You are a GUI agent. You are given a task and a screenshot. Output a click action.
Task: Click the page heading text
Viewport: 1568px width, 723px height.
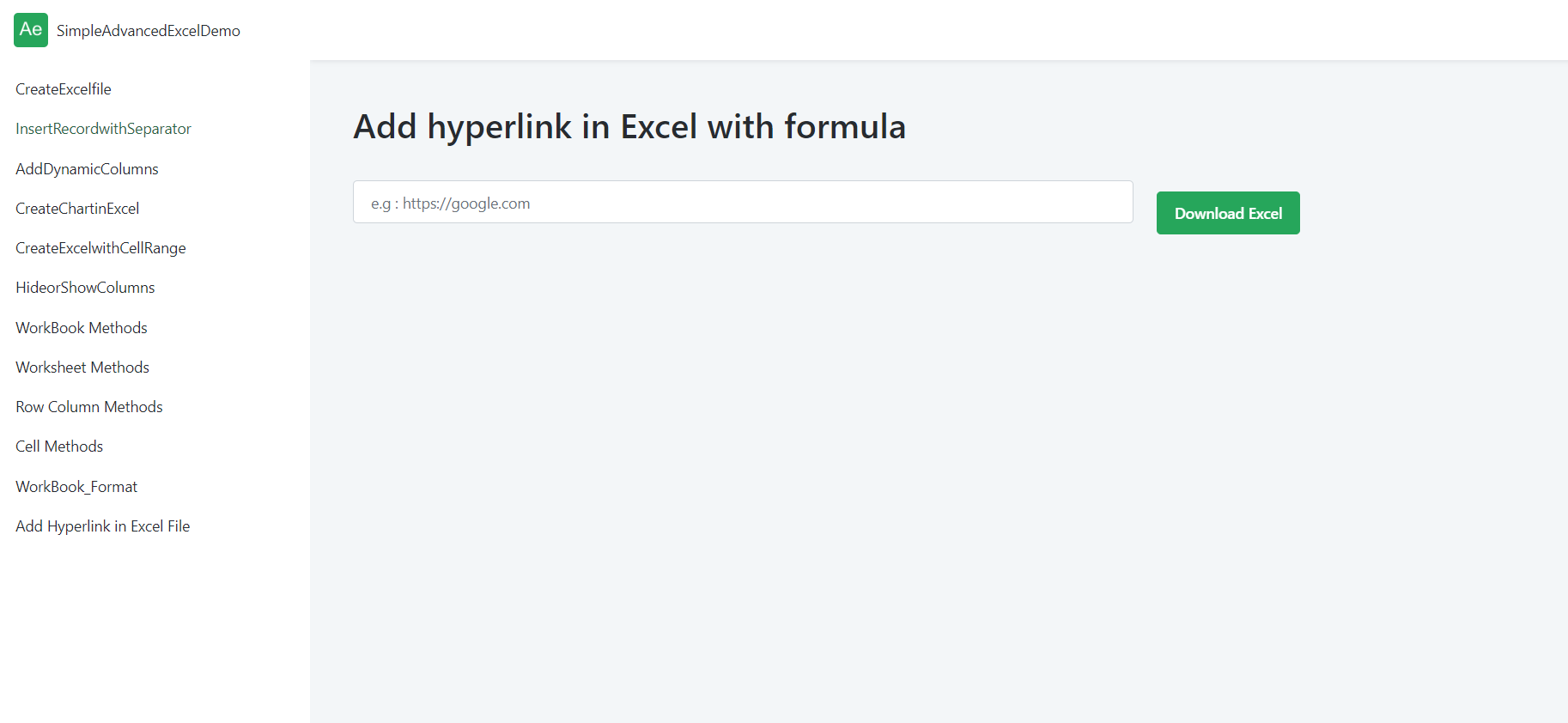(629, 126)
